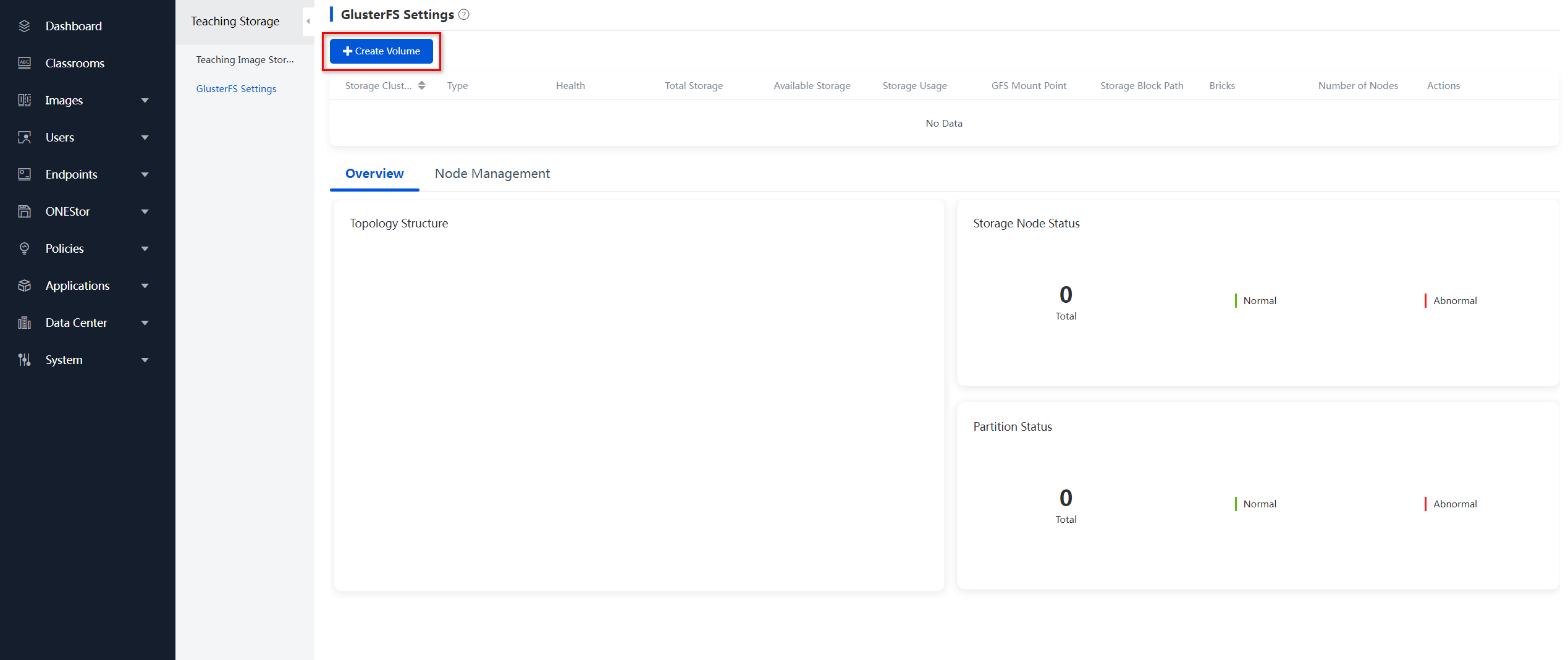Click the Applications box icon
Screen dimensions: 1568x660
pyautogui.click(x=24, y=286)
